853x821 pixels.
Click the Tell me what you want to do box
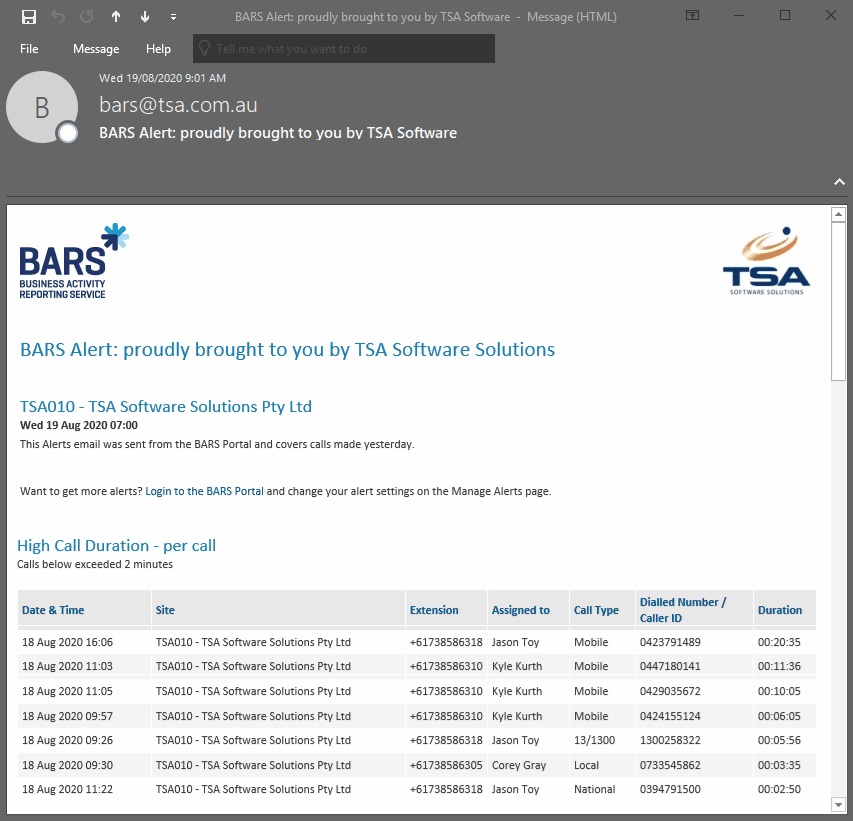[344, 48]
